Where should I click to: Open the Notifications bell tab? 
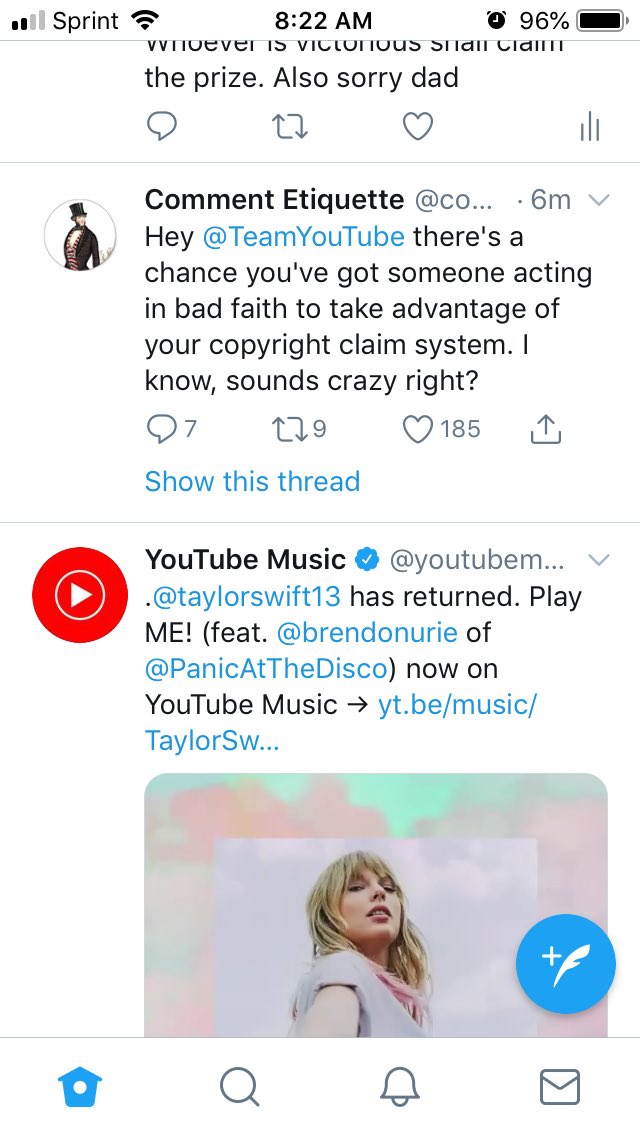coord(400,1086)
